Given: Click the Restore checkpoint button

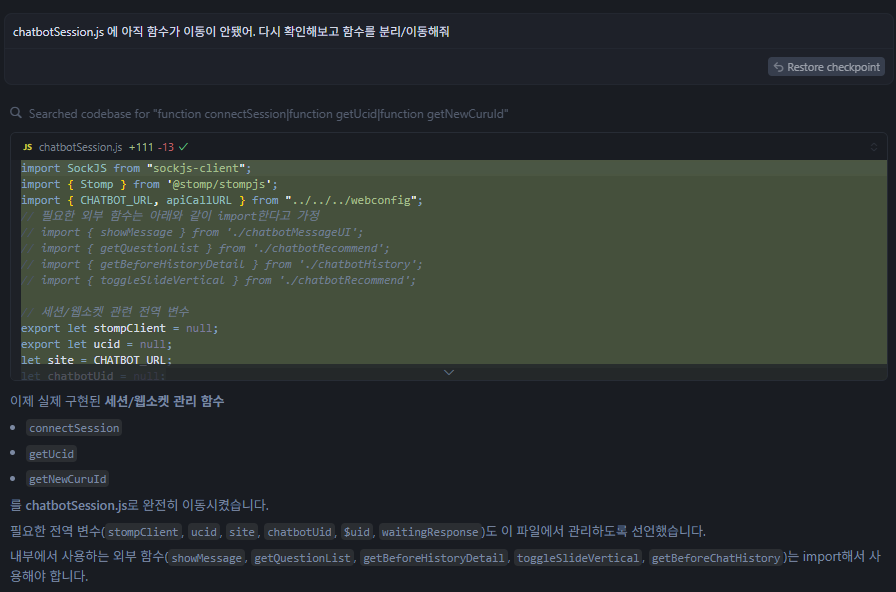Looking at the screenshot, I should click(x=826, y=67).
